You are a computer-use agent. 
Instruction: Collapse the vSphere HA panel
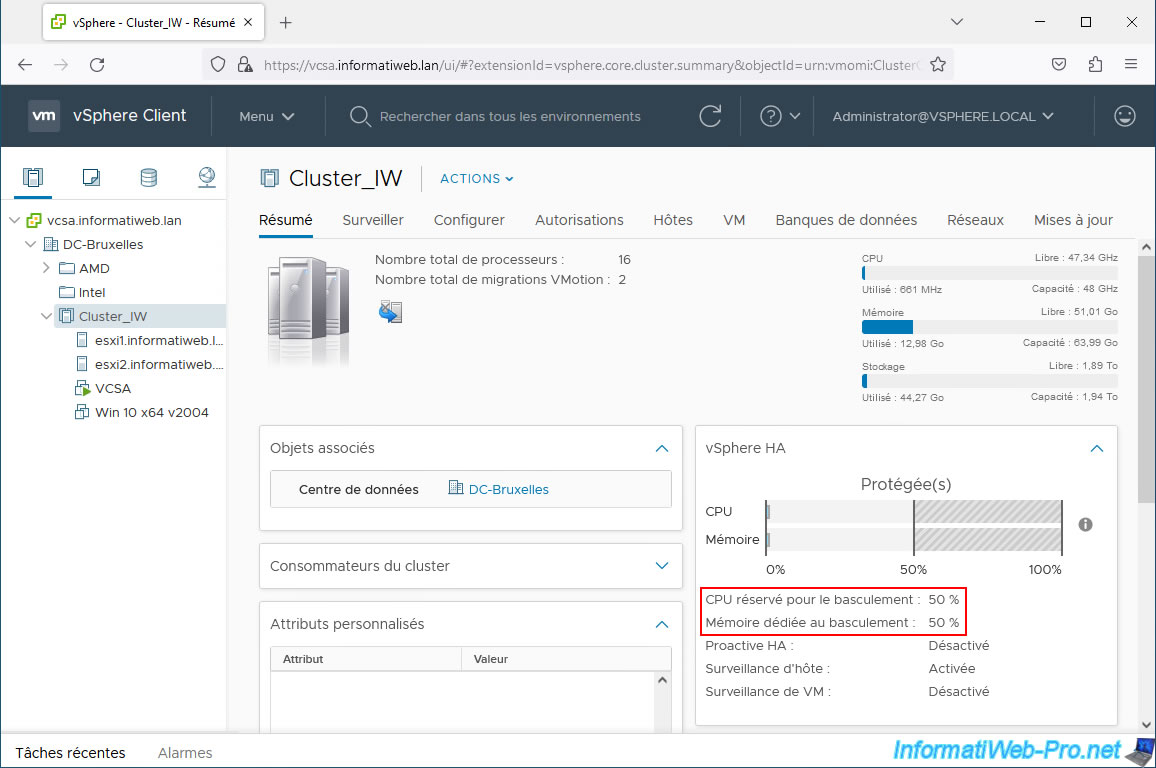pyautogui.click(x=1097, y=448)
